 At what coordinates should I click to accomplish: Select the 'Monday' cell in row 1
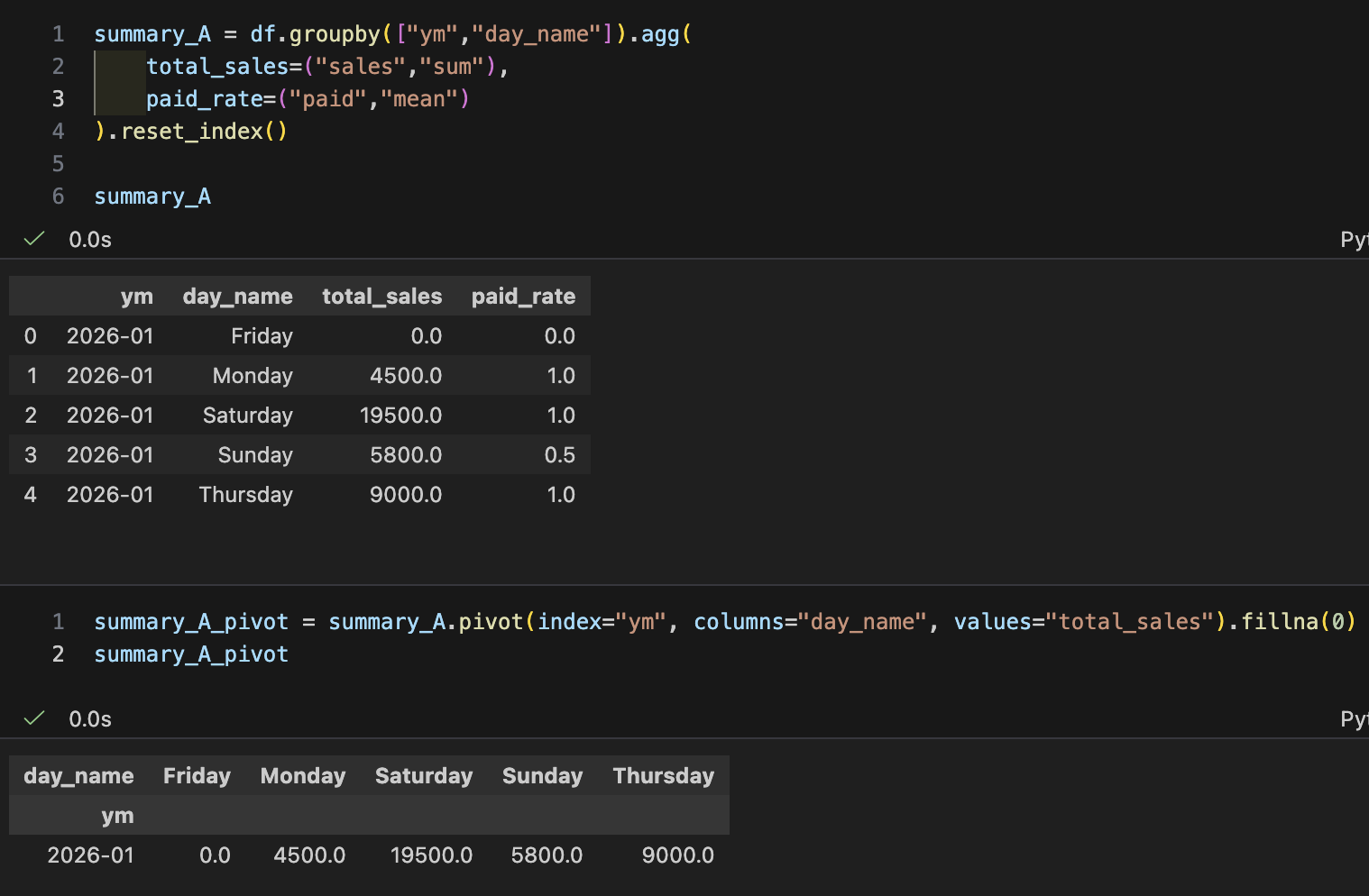pos(253,376)
